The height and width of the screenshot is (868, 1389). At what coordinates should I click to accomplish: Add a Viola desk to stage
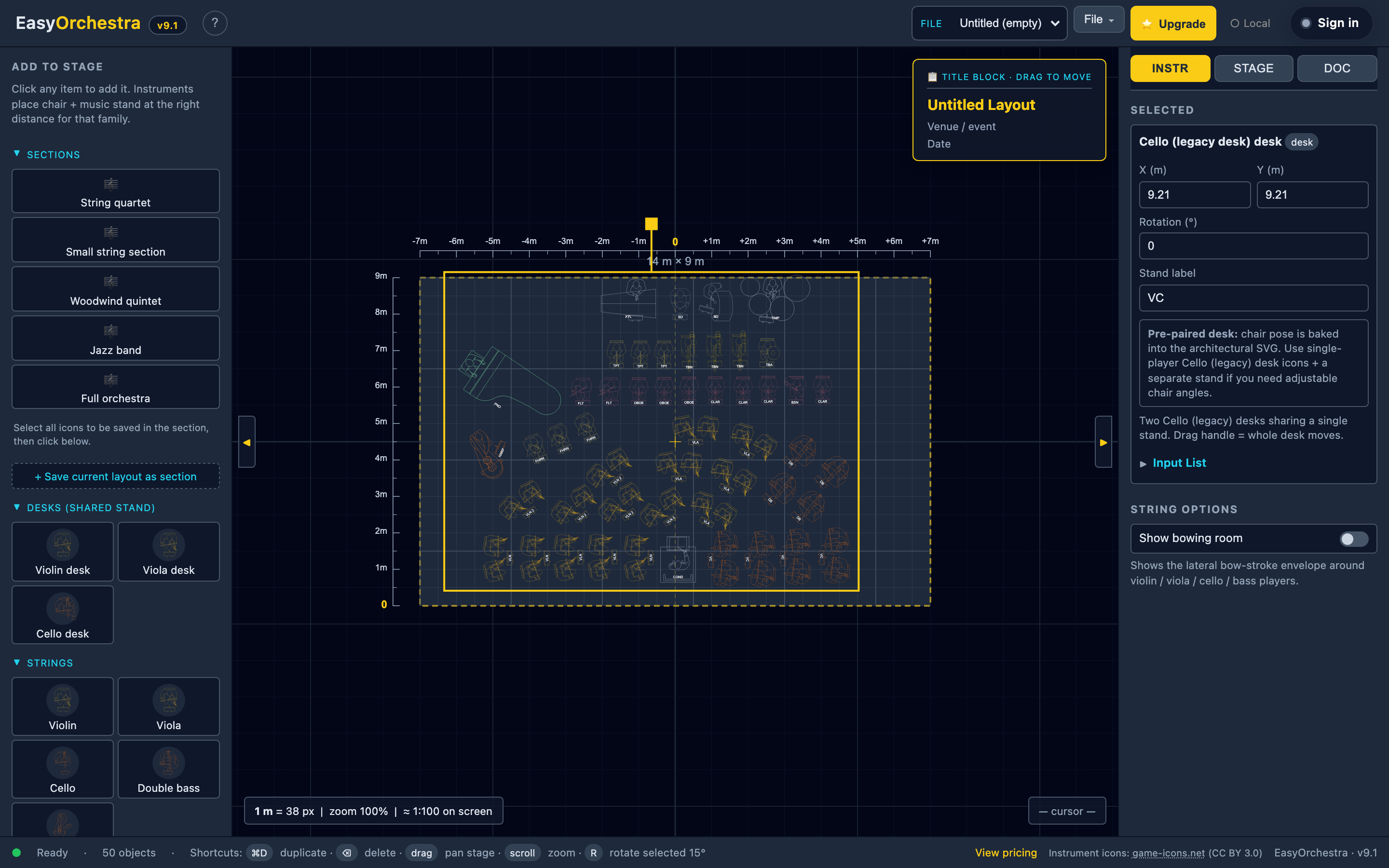pyautogui.click(x=169, y=551)
